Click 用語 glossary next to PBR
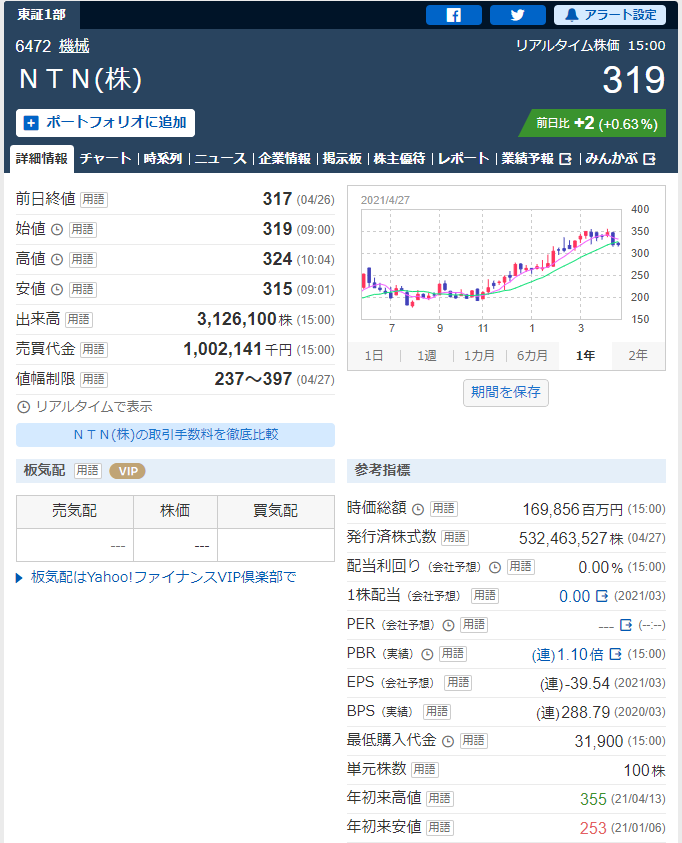682x843 pixels. click(453, 654)
